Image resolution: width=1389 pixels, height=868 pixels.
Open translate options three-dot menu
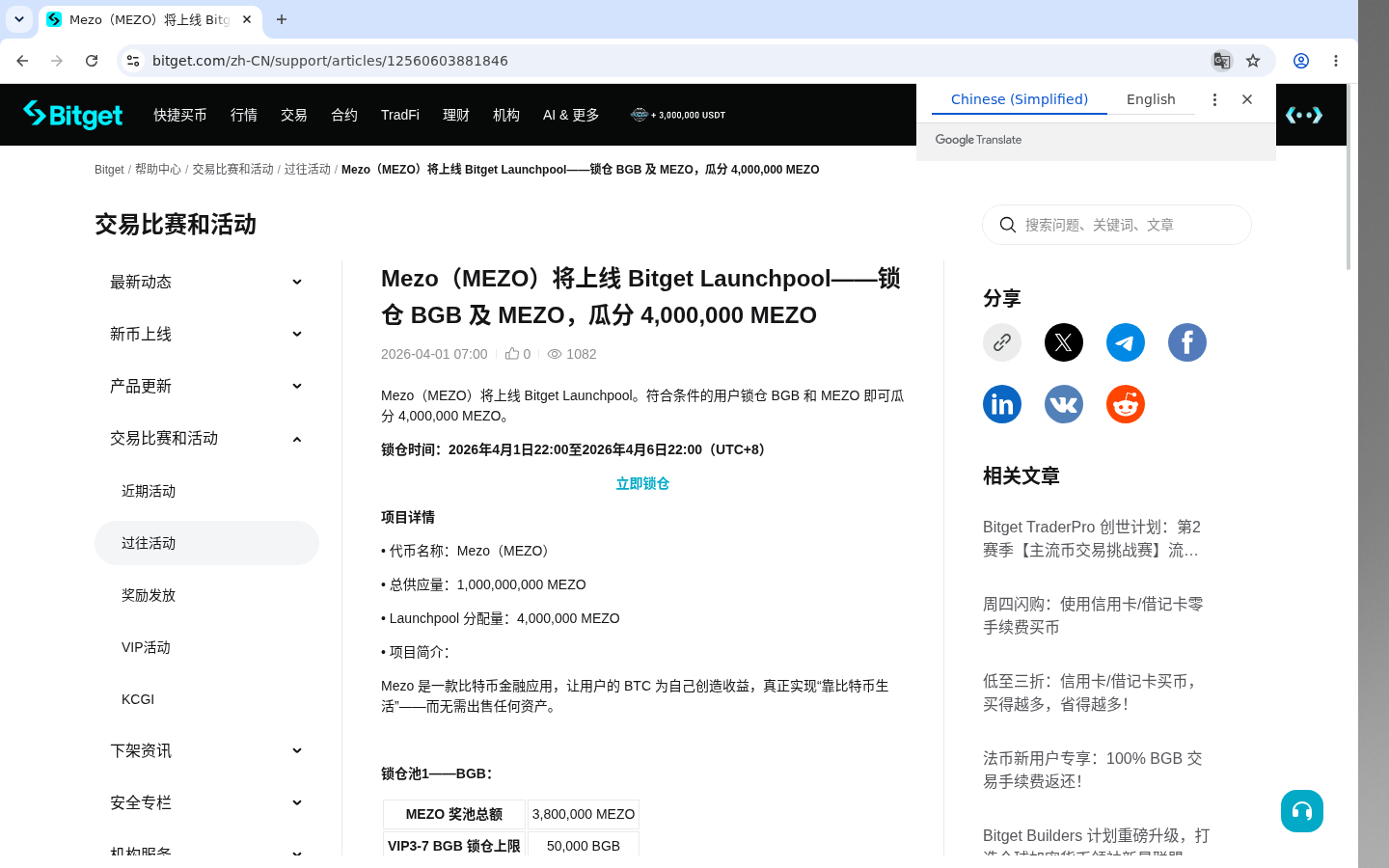coord(1214,99)
